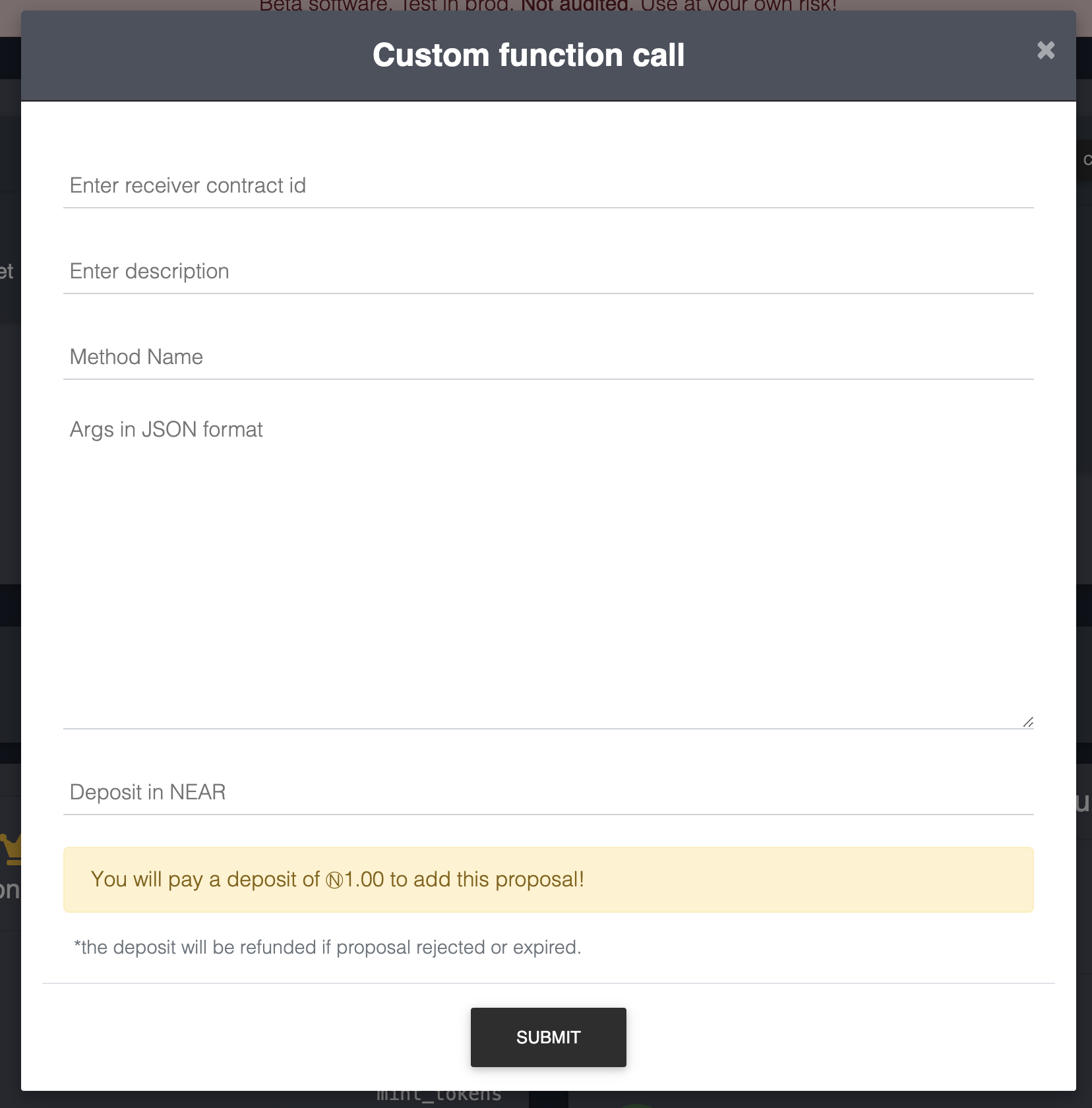Click the mint_tokens label below the dialog
Screen dimensions: 1092x1108
[439, 1097]
